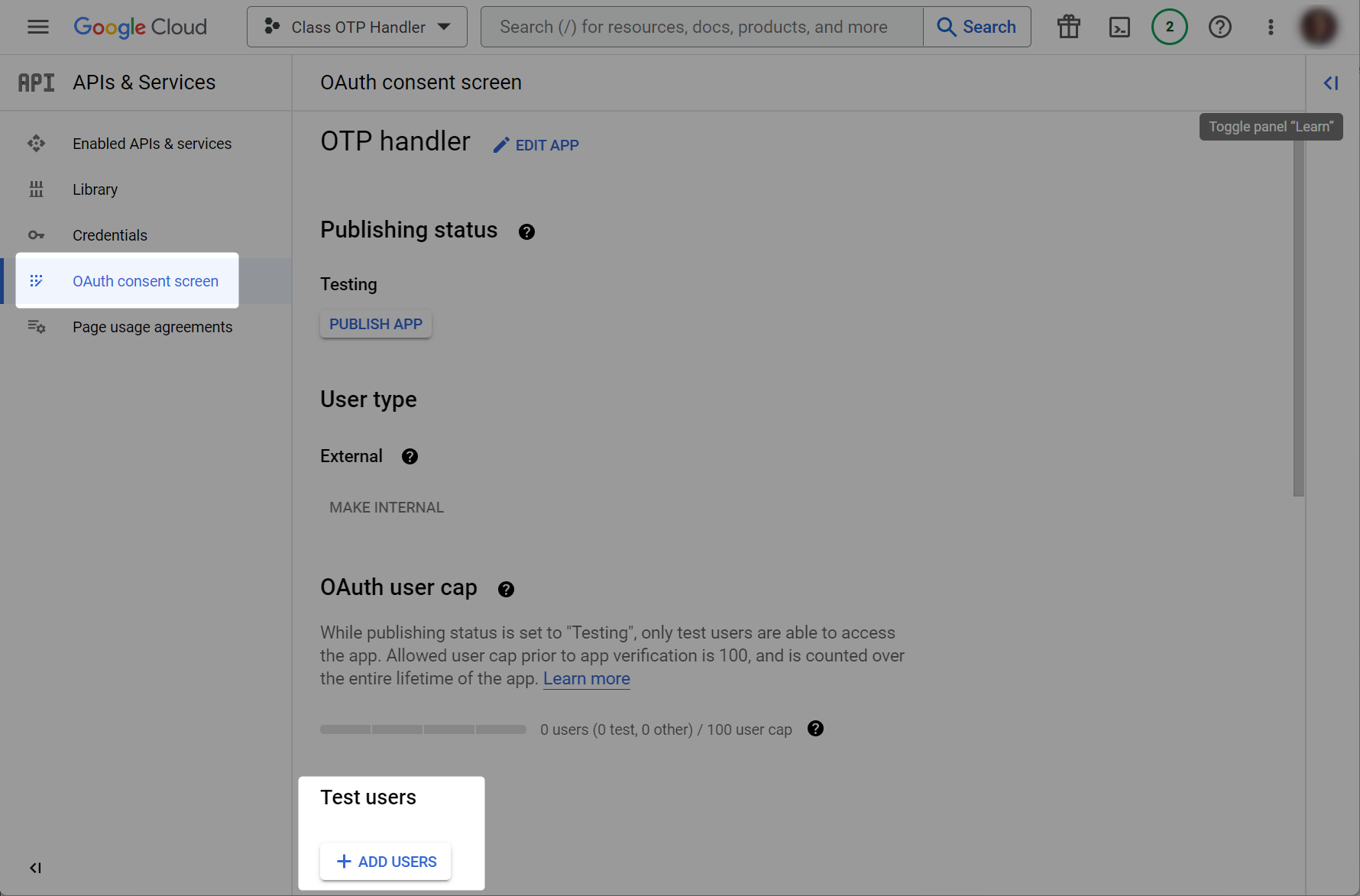Open the help question mark icon in the toolbar
This screenshot has width=1360, height=896.
coord(1219,27)
